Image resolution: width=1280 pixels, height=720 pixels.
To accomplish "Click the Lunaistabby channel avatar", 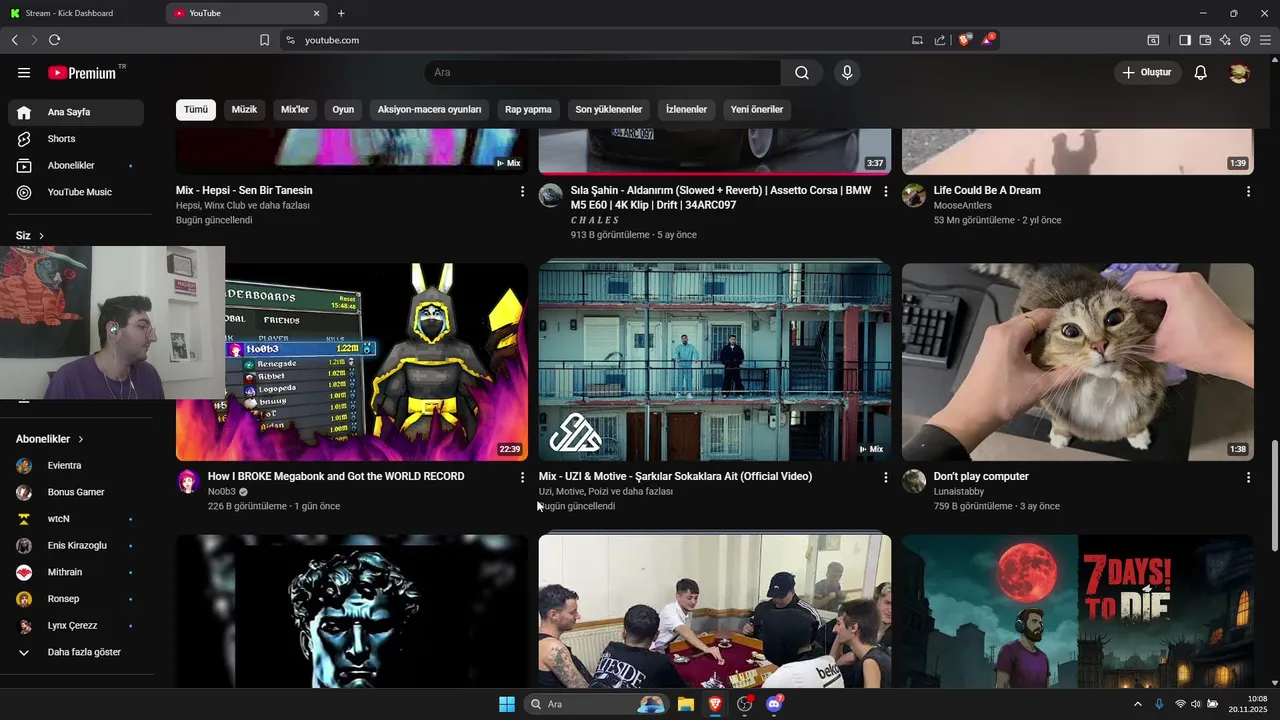I will click(x=914, y=481).
